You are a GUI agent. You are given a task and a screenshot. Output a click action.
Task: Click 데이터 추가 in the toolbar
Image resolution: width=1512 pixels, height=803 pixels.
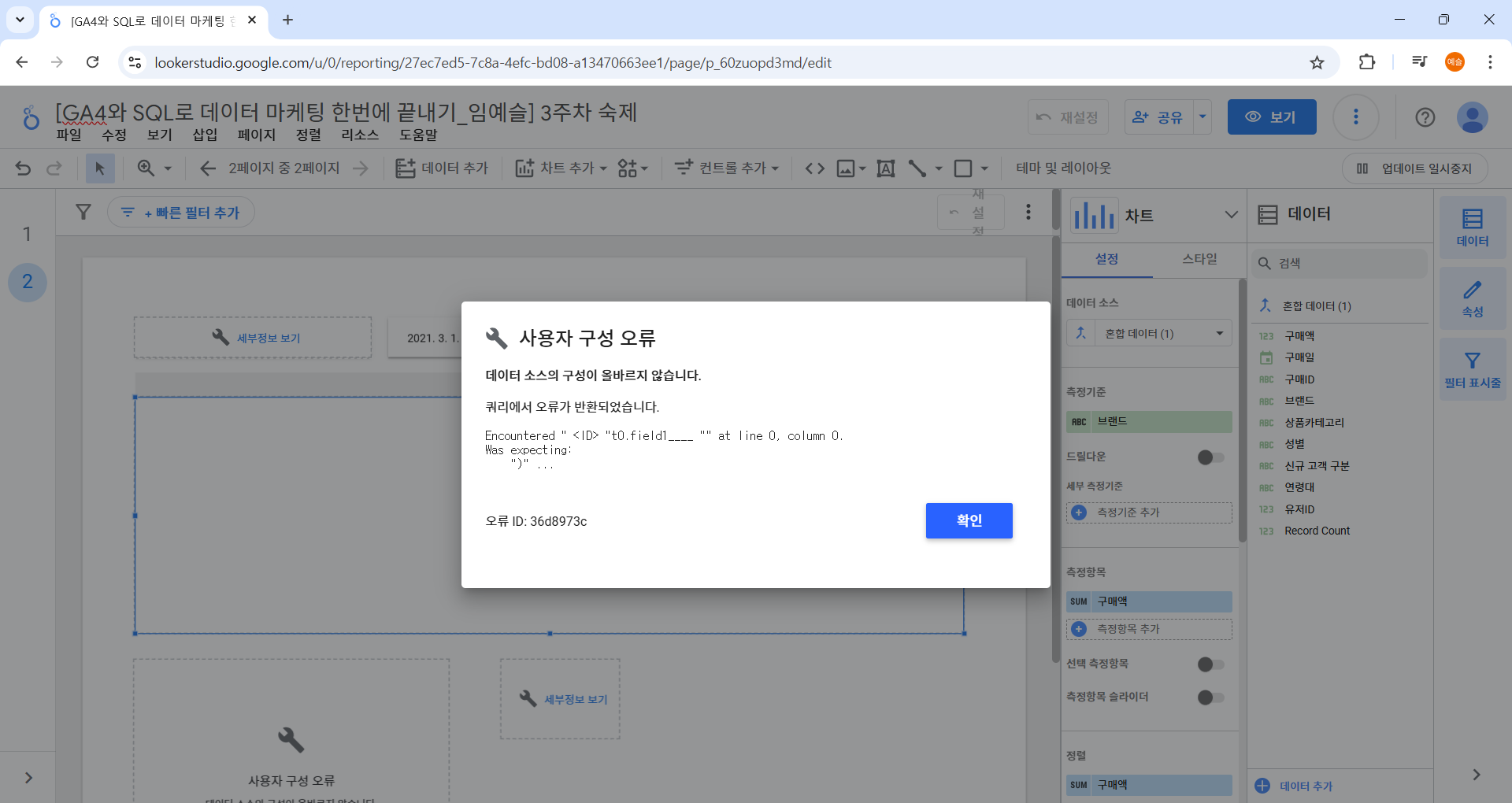click(442, 168)
